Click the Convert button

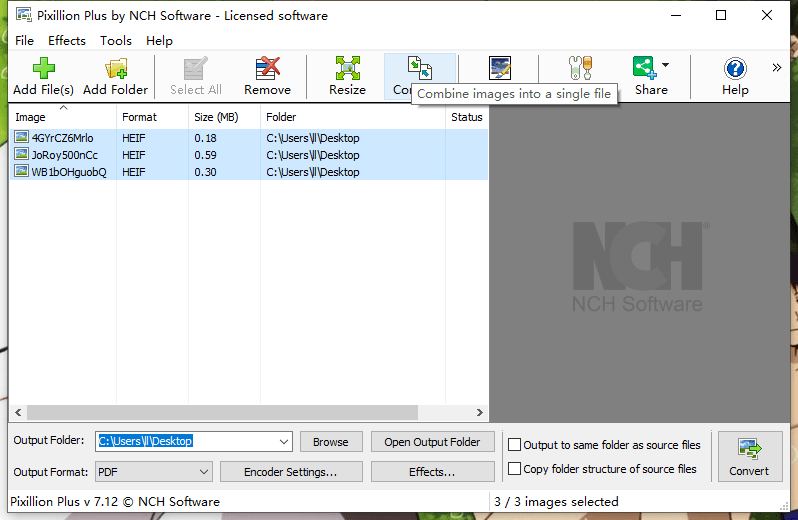(750, 456)
